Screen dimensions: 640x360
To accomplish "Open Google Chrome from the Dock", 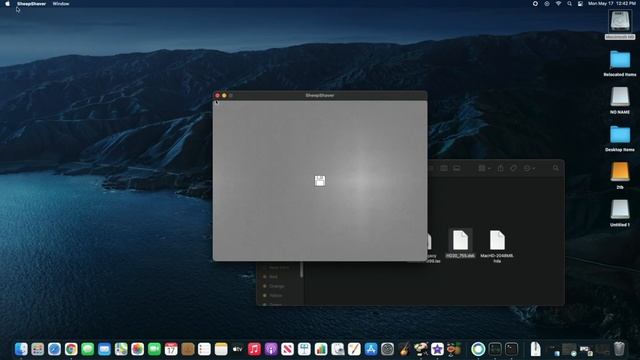I will [x=71, y=349].
